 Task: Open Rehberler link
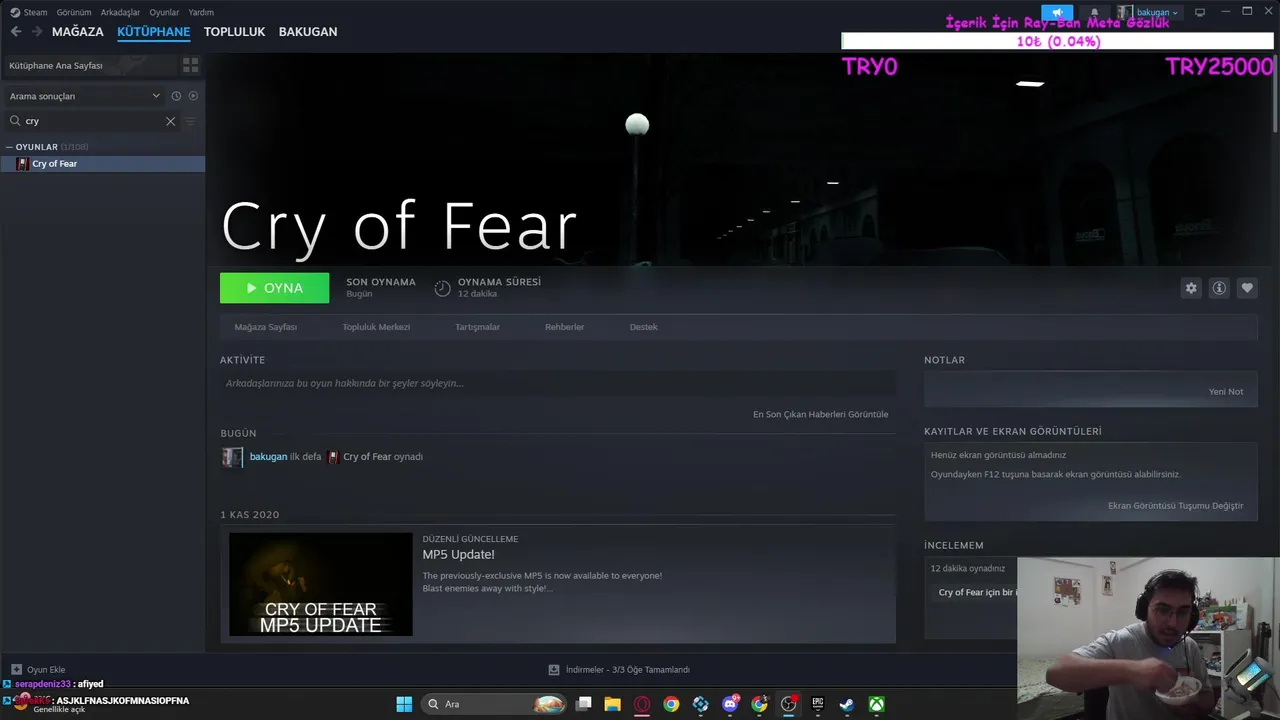click(x=564, y=327)
